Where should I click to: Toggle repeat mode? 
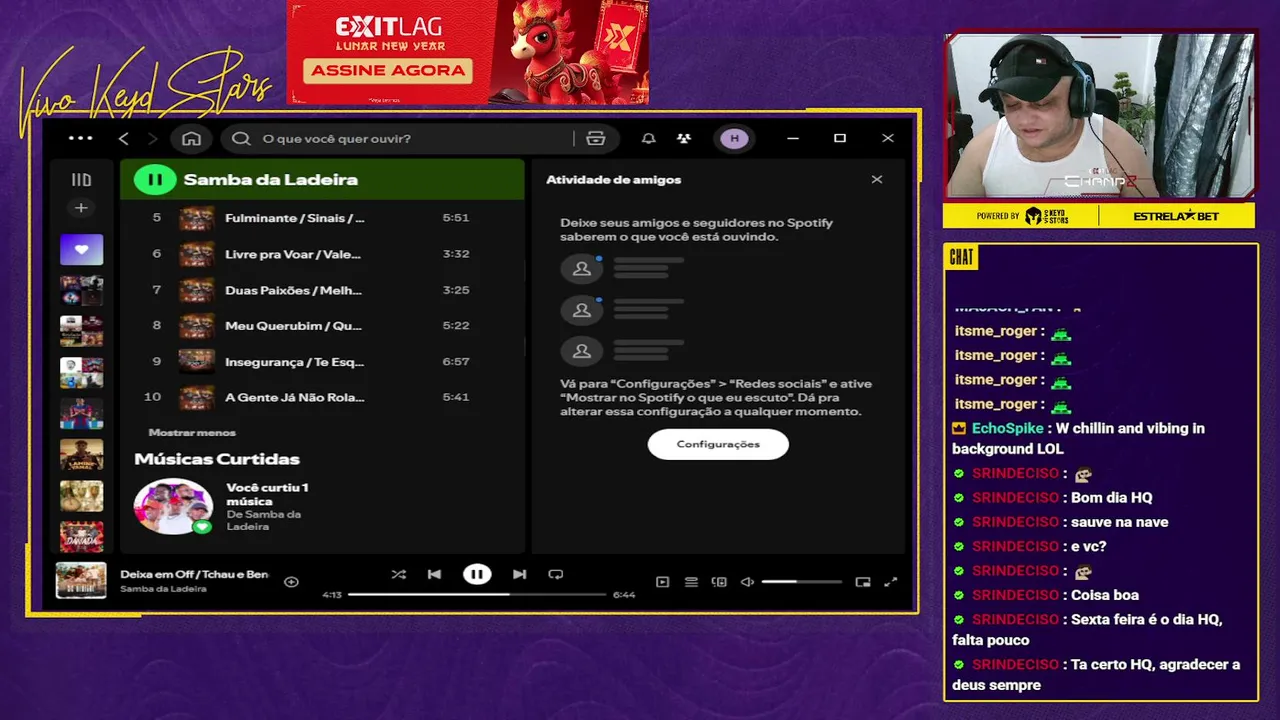point(556,574)
